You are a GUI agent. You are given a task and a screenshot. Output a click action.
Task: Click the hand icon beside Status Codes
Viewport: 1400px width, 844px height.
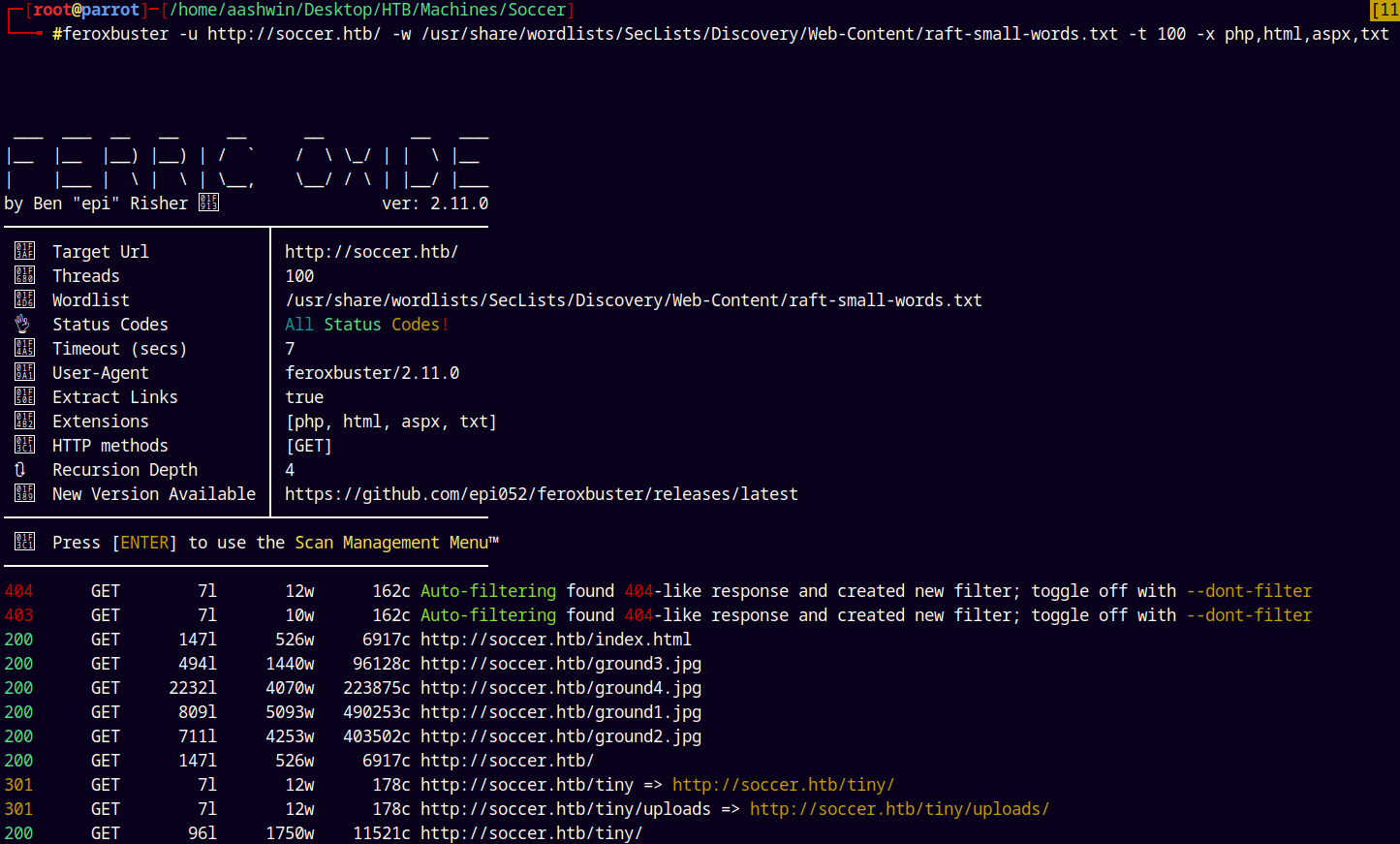click(22, 324)
